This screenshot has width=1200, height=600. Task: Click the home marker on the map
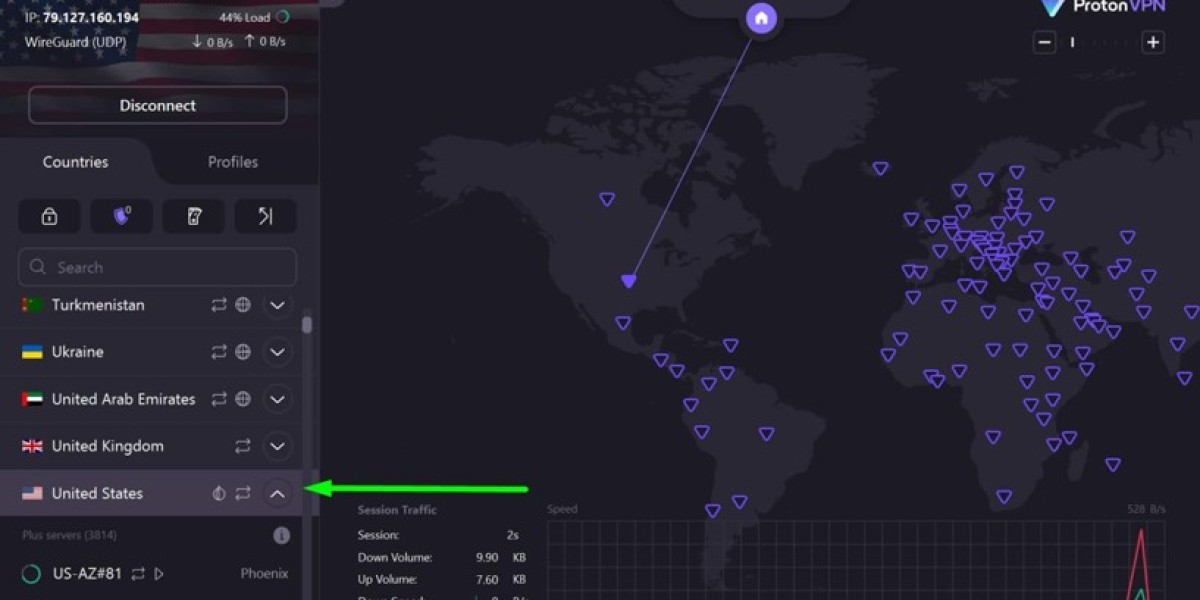pyautogui.click(x=762, y=18)
